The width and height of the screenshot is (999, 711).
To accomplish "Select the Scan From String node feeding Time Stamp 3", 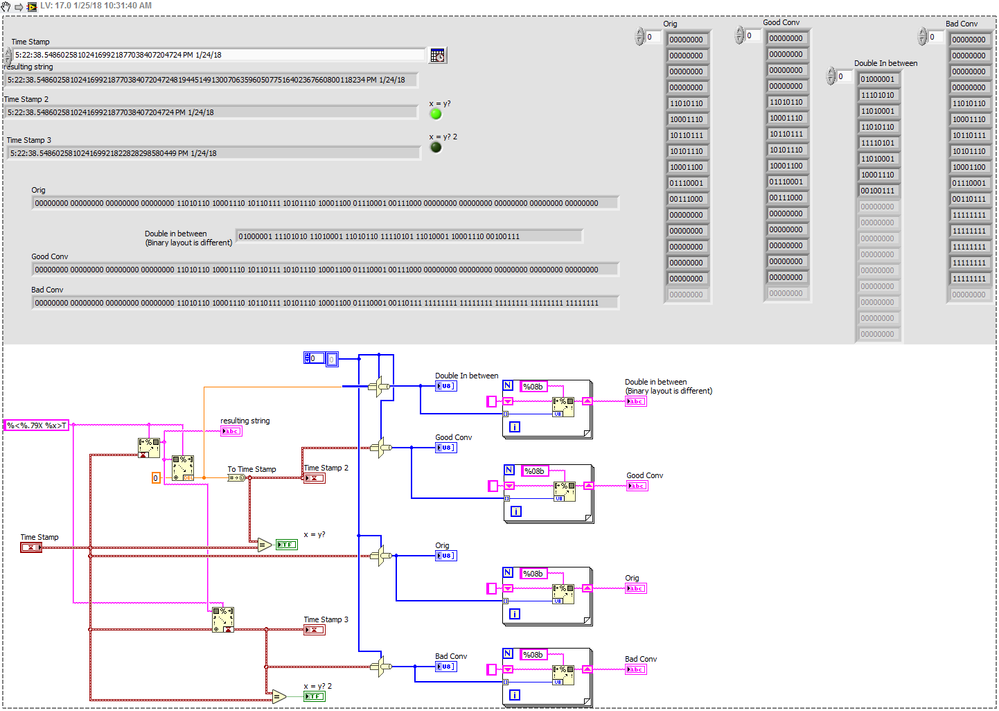I will 223,619.
